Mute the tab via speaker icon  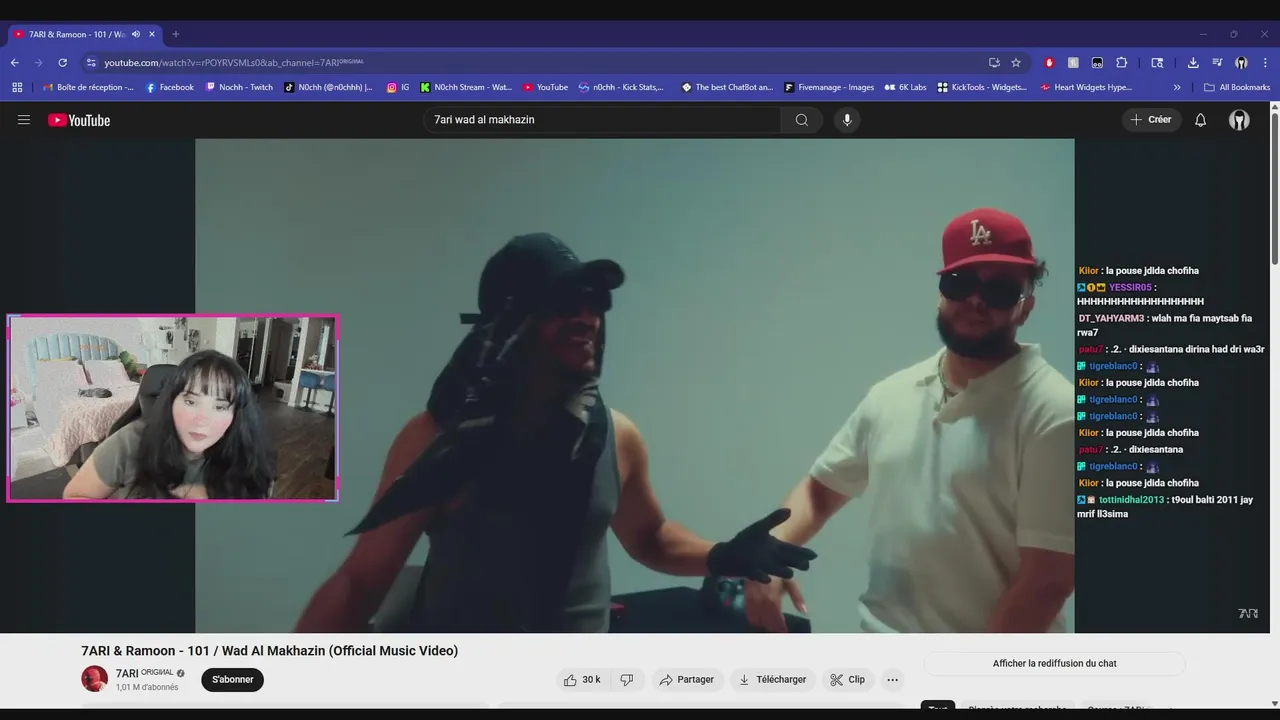click(136, 34)
